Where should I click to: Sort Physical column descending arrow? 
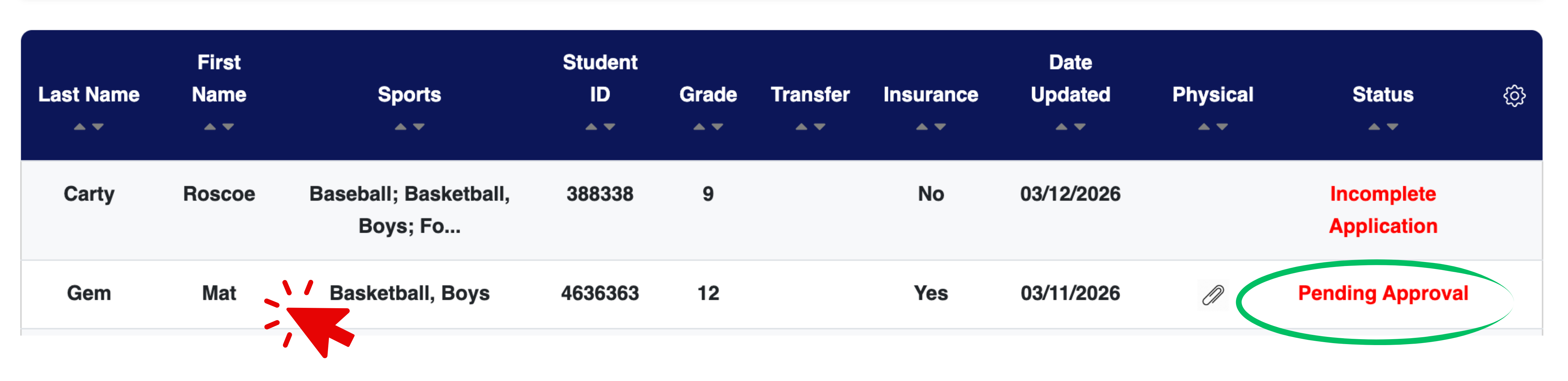tap(1222, 127)
